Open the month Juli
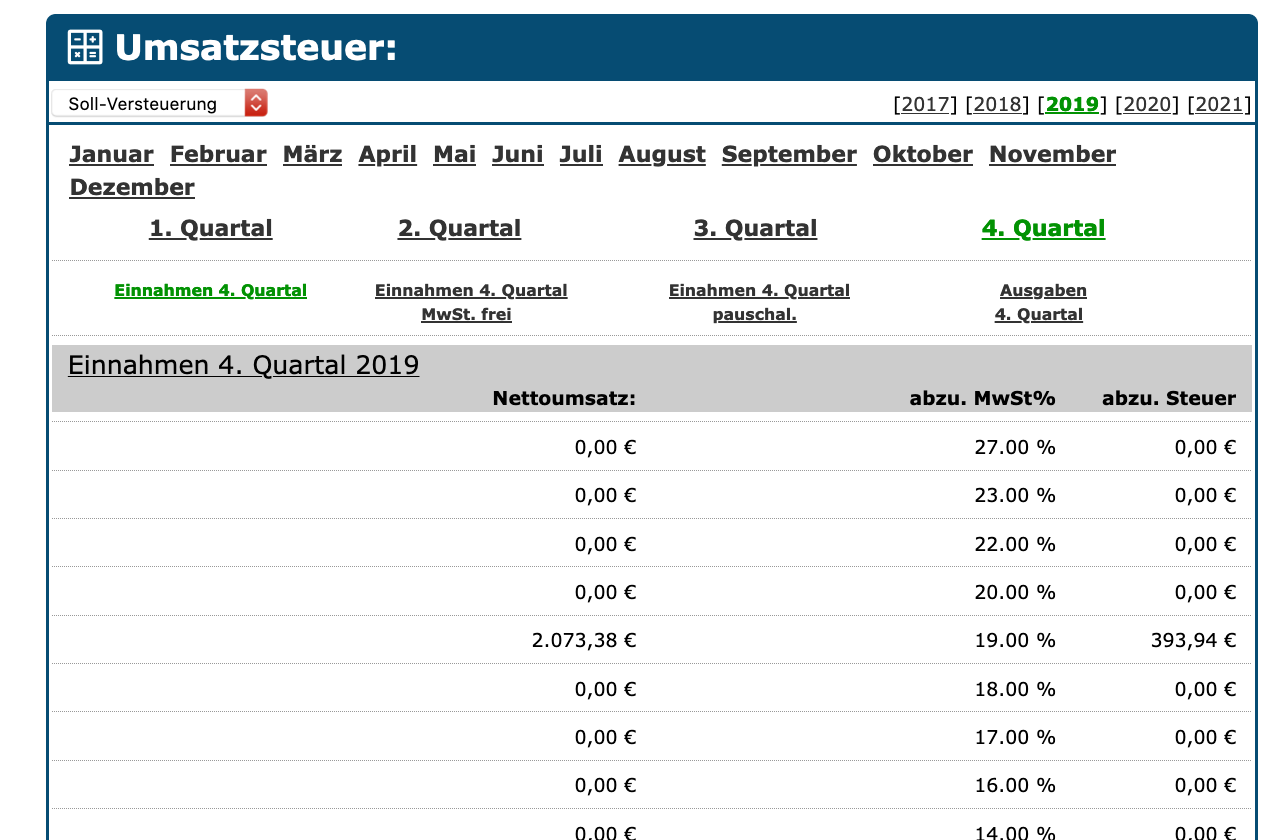 pyautogui.click(x=580, y=154)
